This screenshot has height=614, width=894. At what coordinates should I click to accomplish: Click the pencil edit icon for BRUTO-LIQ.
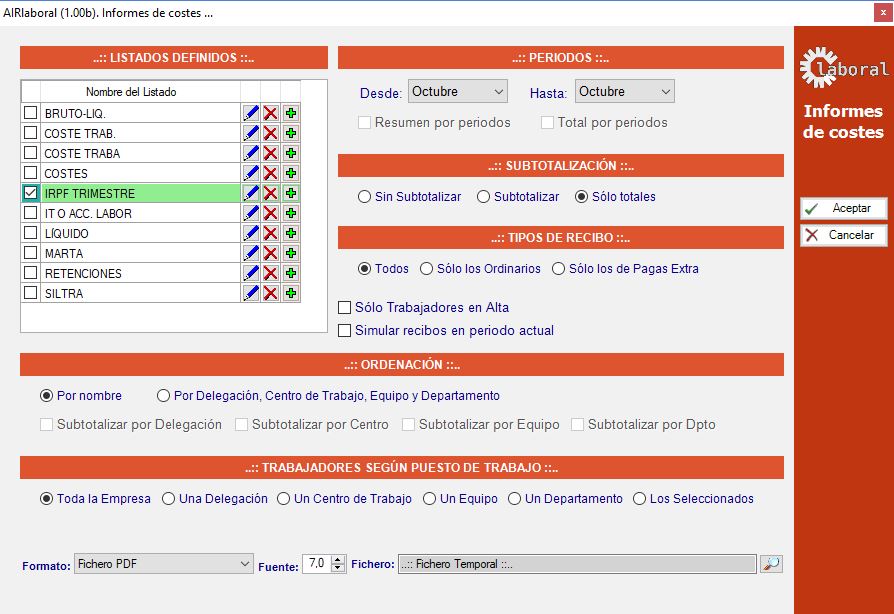click(x=250, y=114)
